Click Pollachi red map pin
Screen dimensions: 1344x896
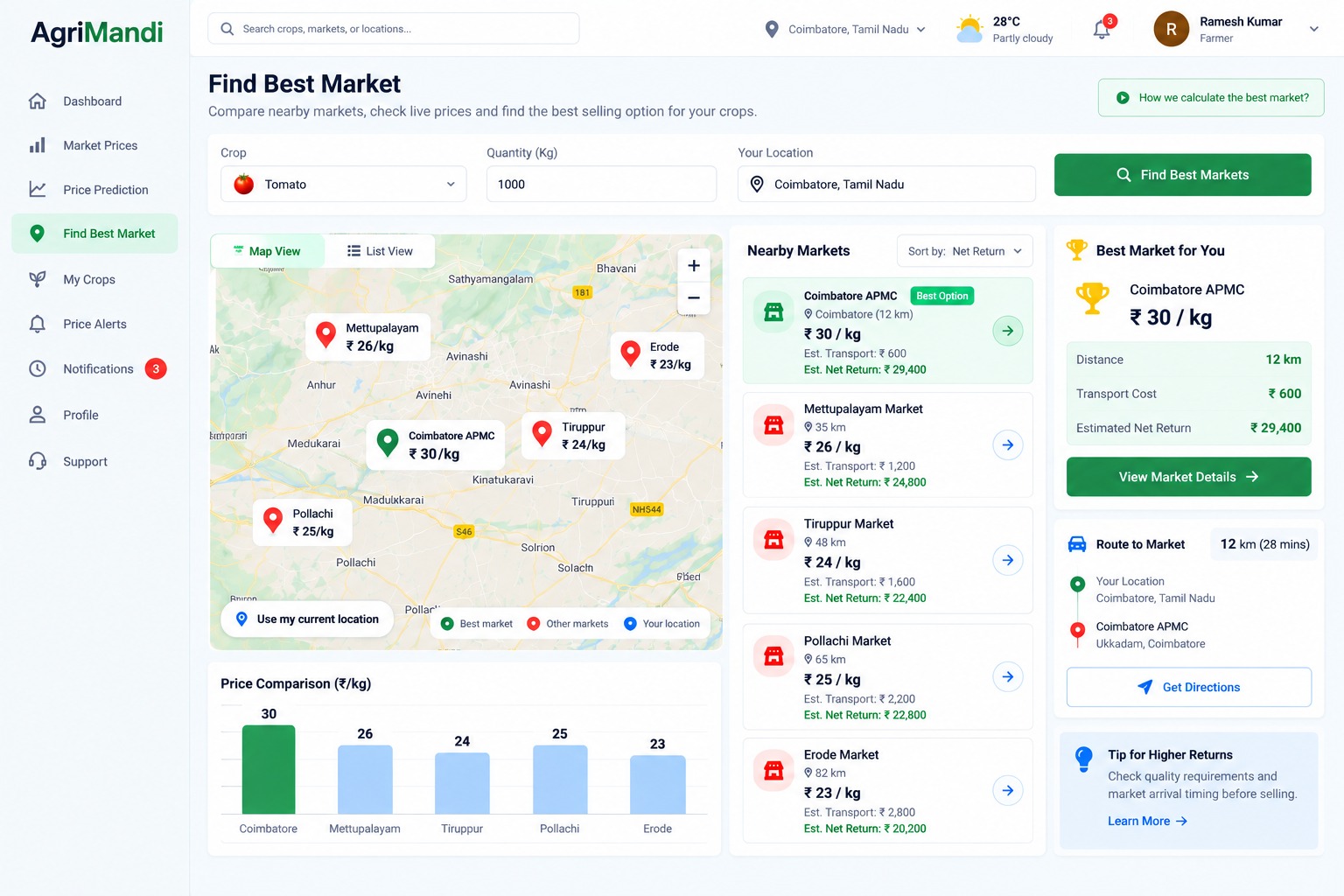pyautogui.click(x=273, y=520)
